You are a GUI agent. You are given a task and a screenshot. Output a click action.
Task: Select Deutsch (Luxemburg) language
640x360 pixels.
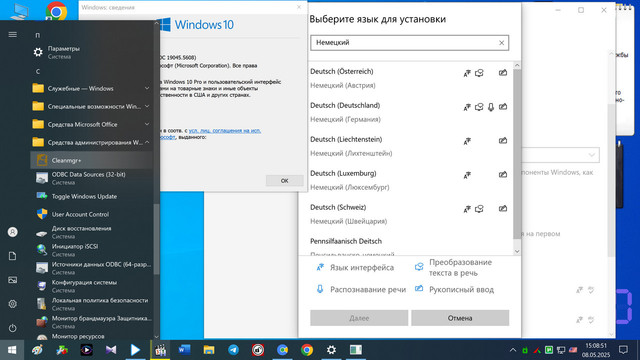tap(409, 180)
